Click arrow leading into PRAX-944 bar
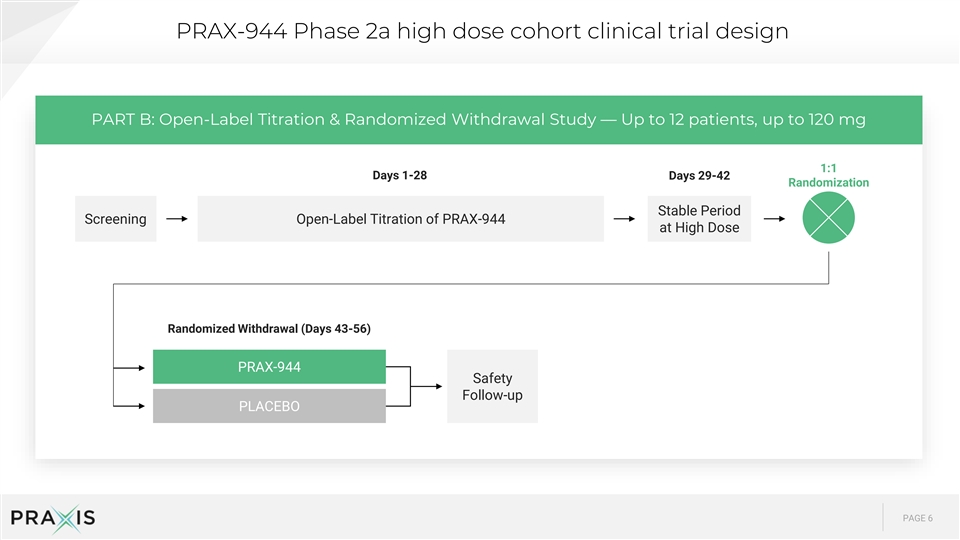This screenshot has width=960, height=540. 129,368
